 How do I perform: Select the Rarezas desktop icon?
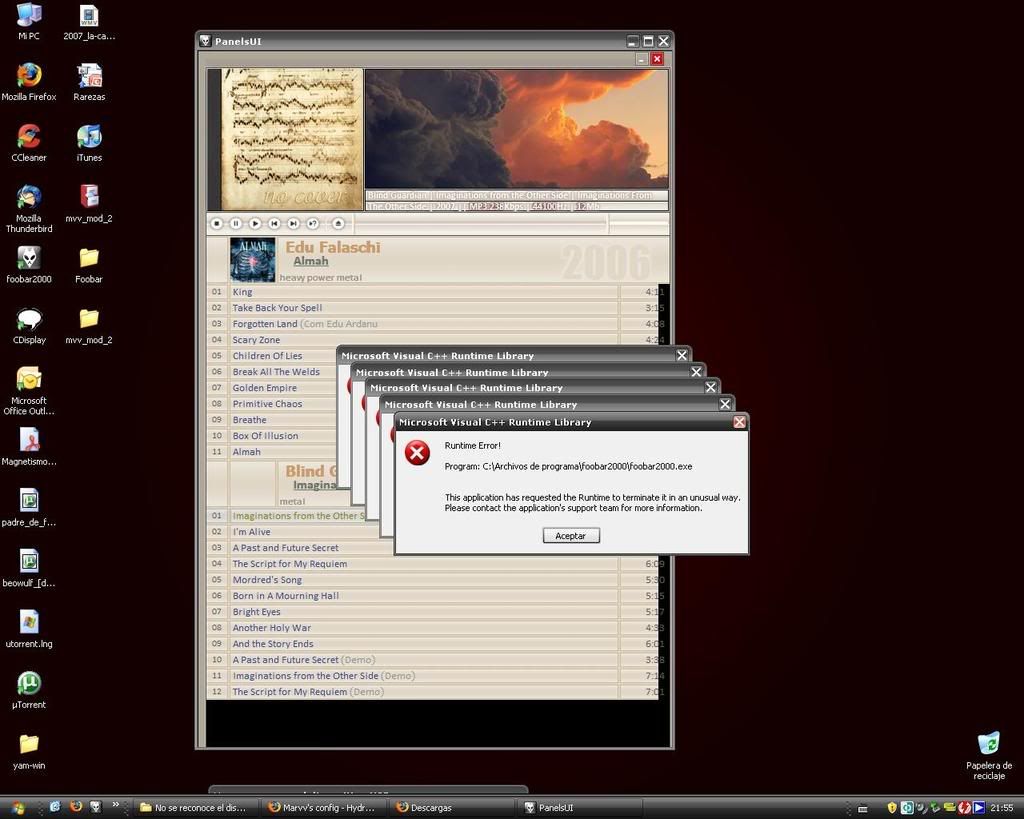tap(89, 82)
